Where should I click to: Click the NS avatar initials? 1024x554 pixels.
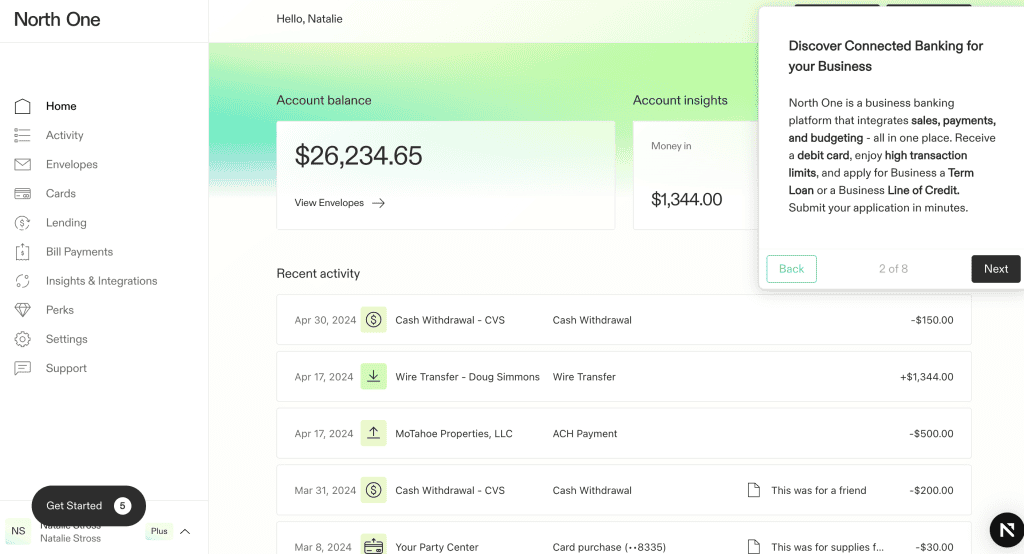(x=18, y=531)
